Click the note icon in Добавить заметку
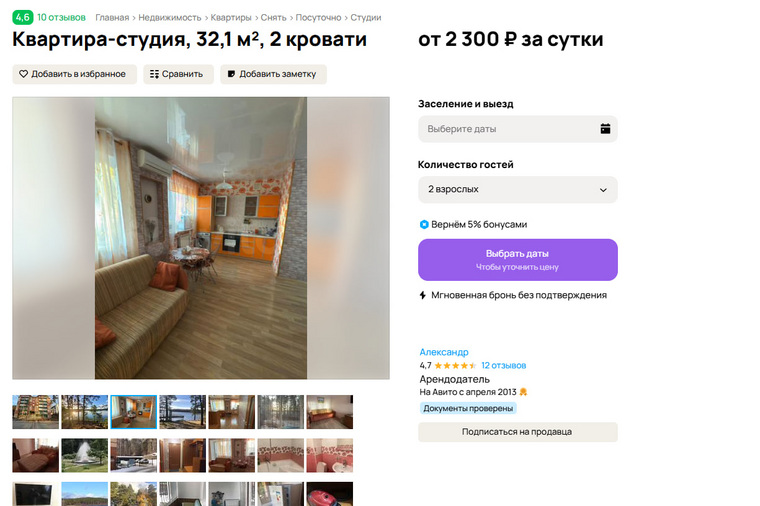Image resolution: width=760 pixels, height=506 pixels. (x=231, y=74)
